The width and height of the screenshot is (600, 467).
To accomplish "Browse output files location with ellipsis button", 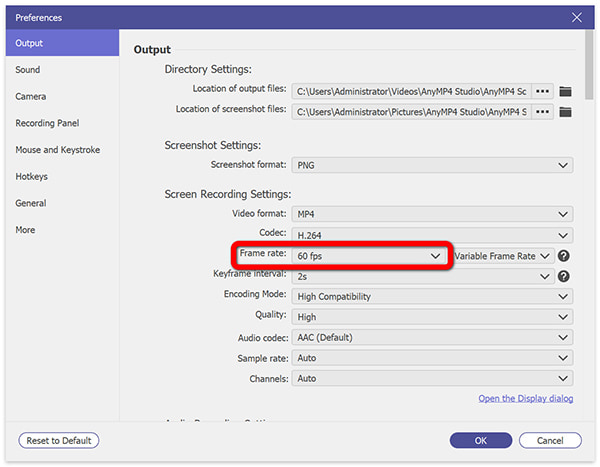I will coord(542,91).
